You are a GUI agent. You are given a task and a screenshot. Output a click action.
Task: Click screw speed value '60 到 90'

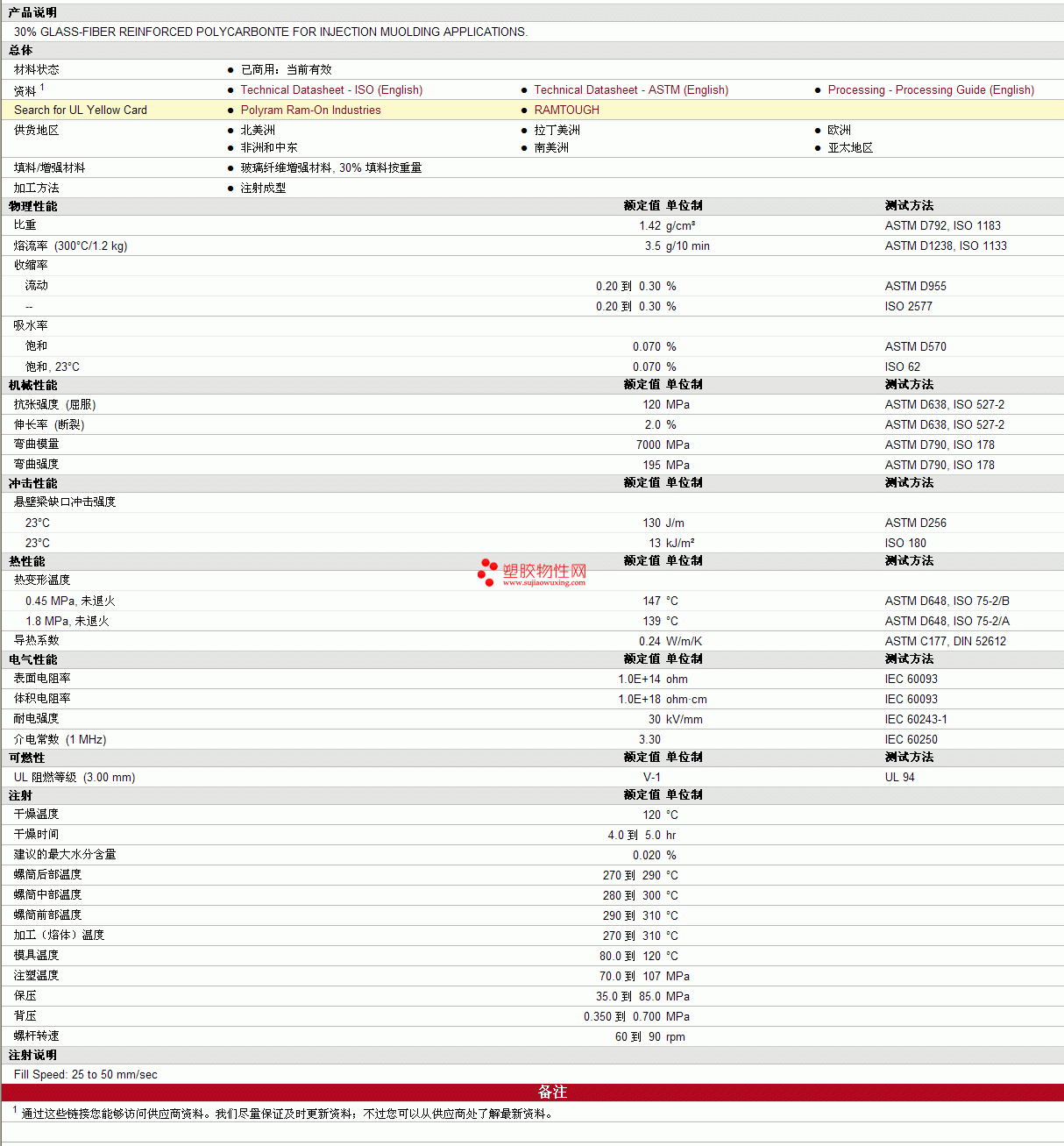(x=638, y=1037)
